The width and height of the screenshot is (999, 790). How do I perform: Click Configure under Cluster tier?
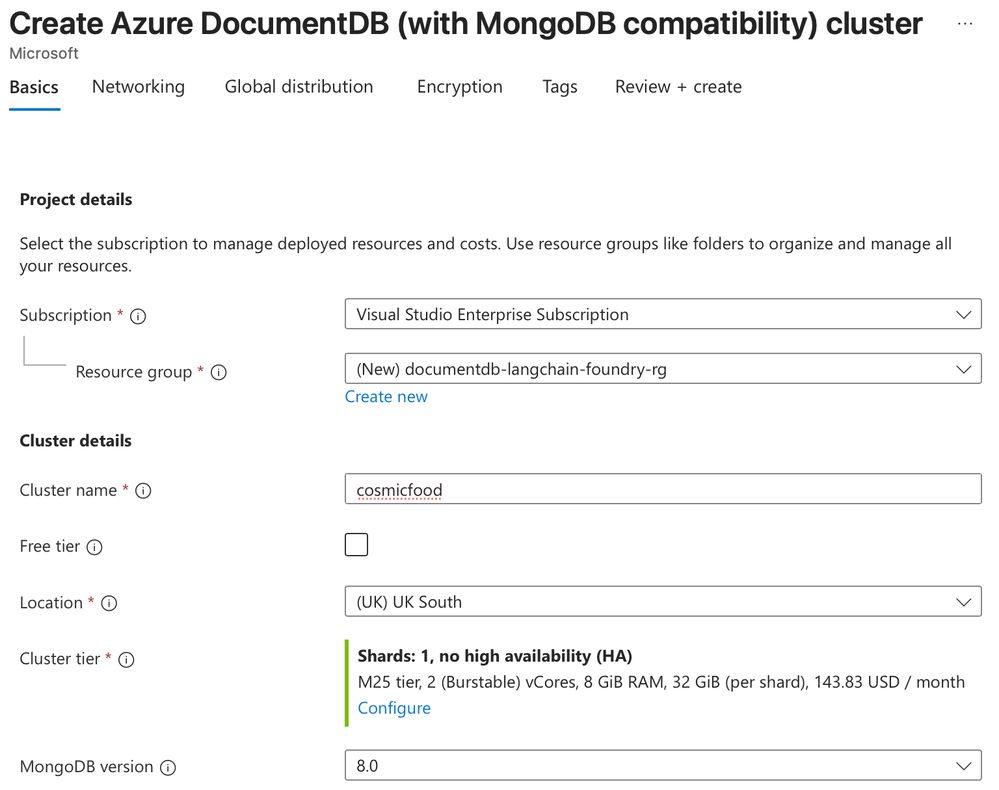click(x=394, y=708)
